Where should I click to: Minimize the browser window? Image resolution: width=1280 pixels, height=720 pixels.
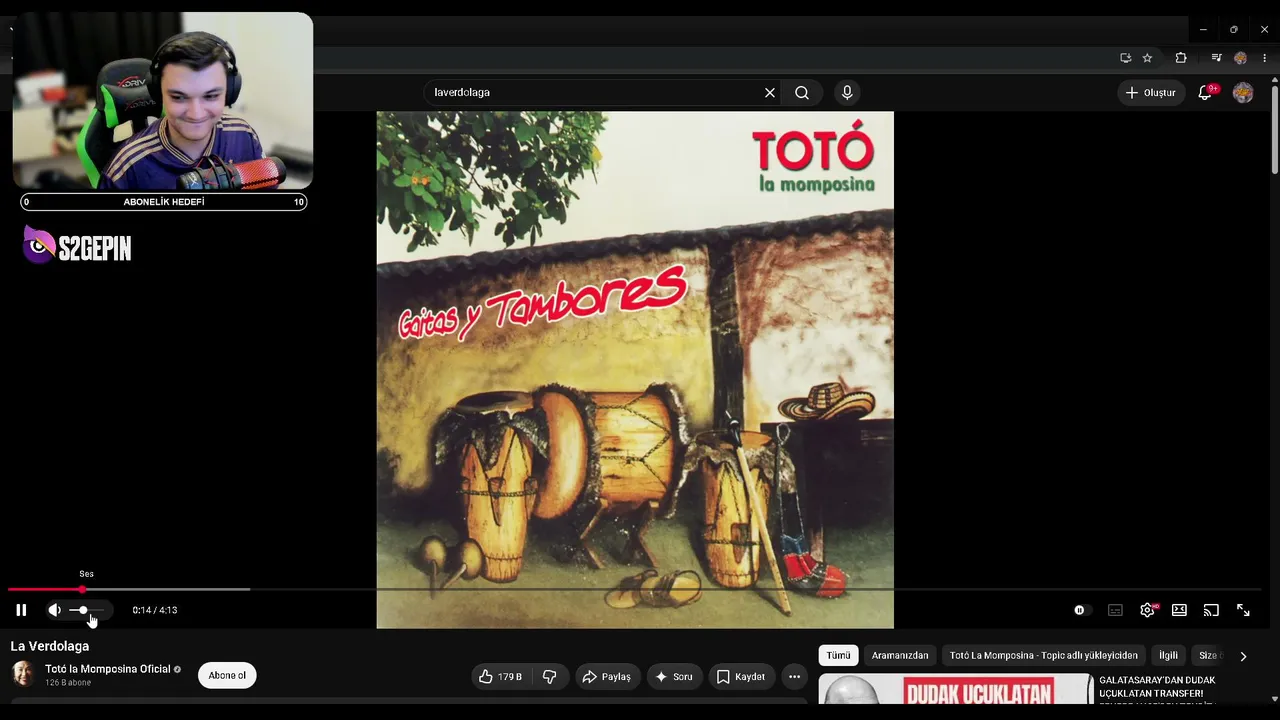1203,29
